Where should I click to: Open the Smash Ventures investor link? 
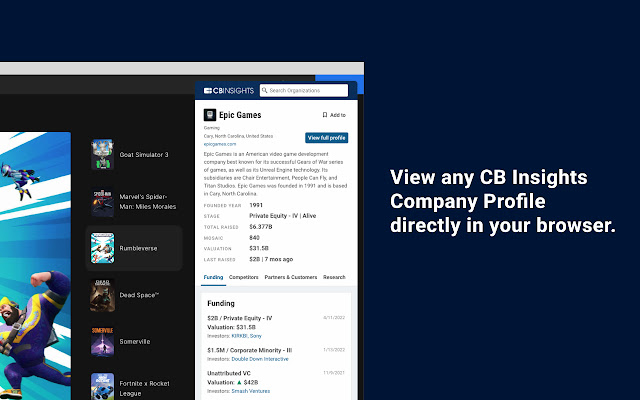[x=251, y=391]
